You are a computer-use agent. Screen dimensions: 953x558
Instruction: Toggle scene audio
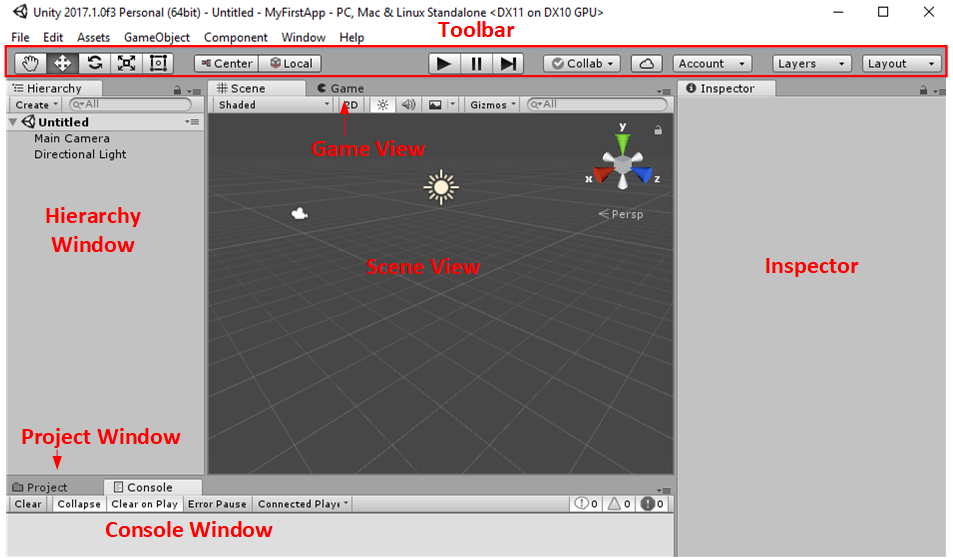pyautogui.click(x=408, y=105)
